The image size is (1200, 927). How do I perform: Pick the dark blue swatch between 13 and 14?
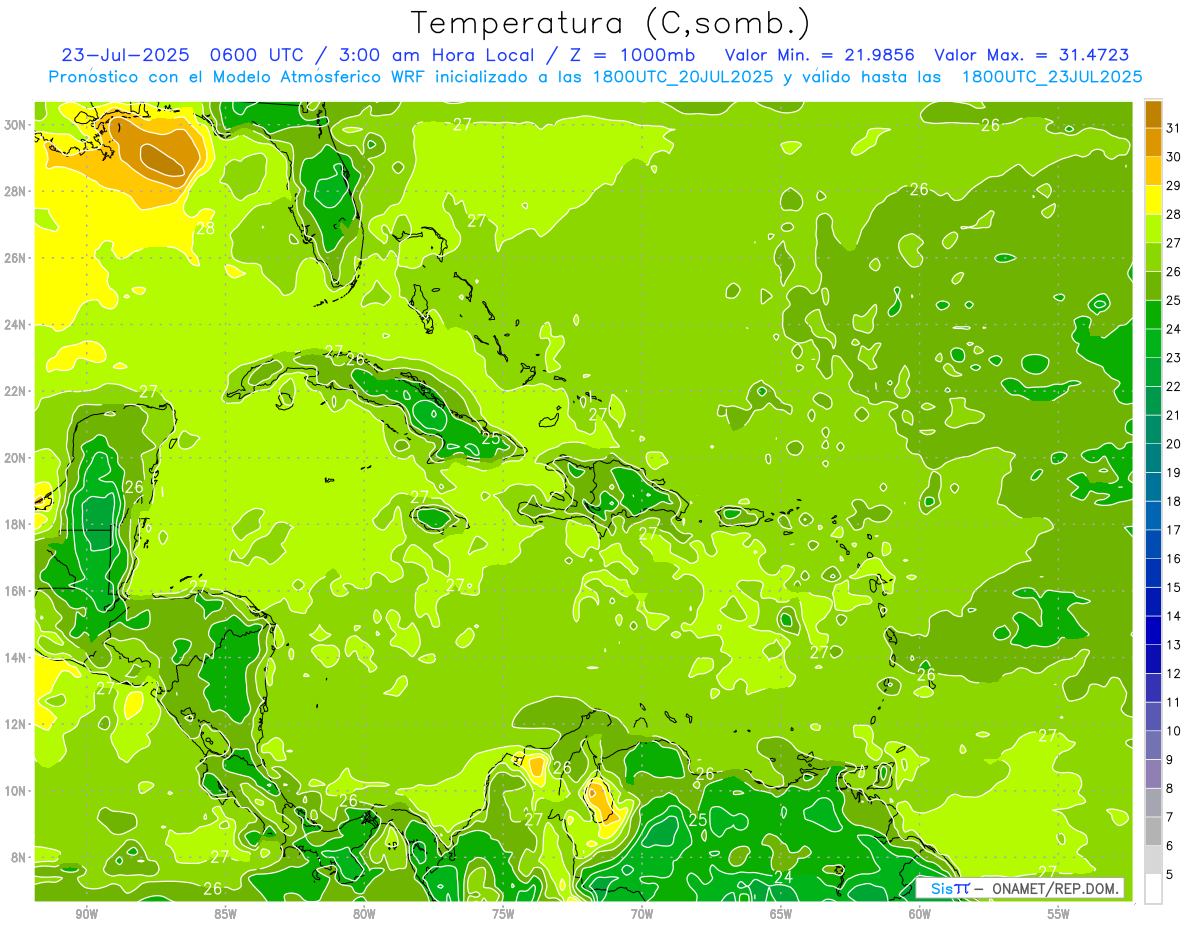(x=1153, y=630)
